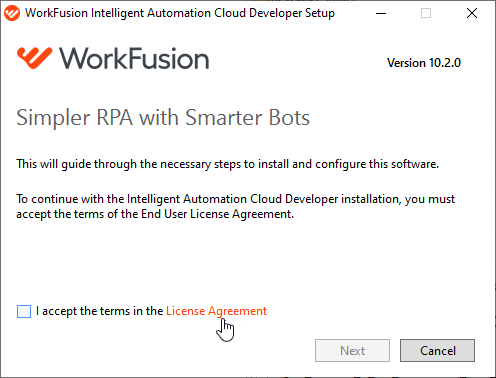Click the WorkFusion wordmark text
The image size is (496, 378).
click(x=134, y=59)
